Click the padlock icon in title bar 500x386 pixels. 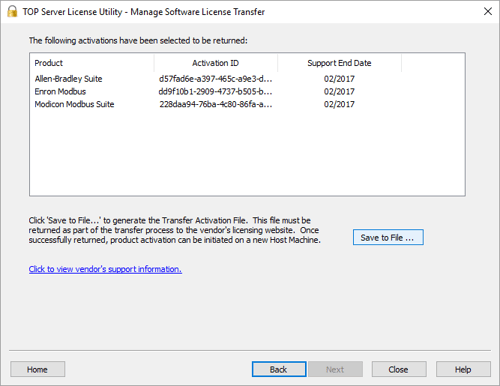pyautogui.click(x=12, y=11)
